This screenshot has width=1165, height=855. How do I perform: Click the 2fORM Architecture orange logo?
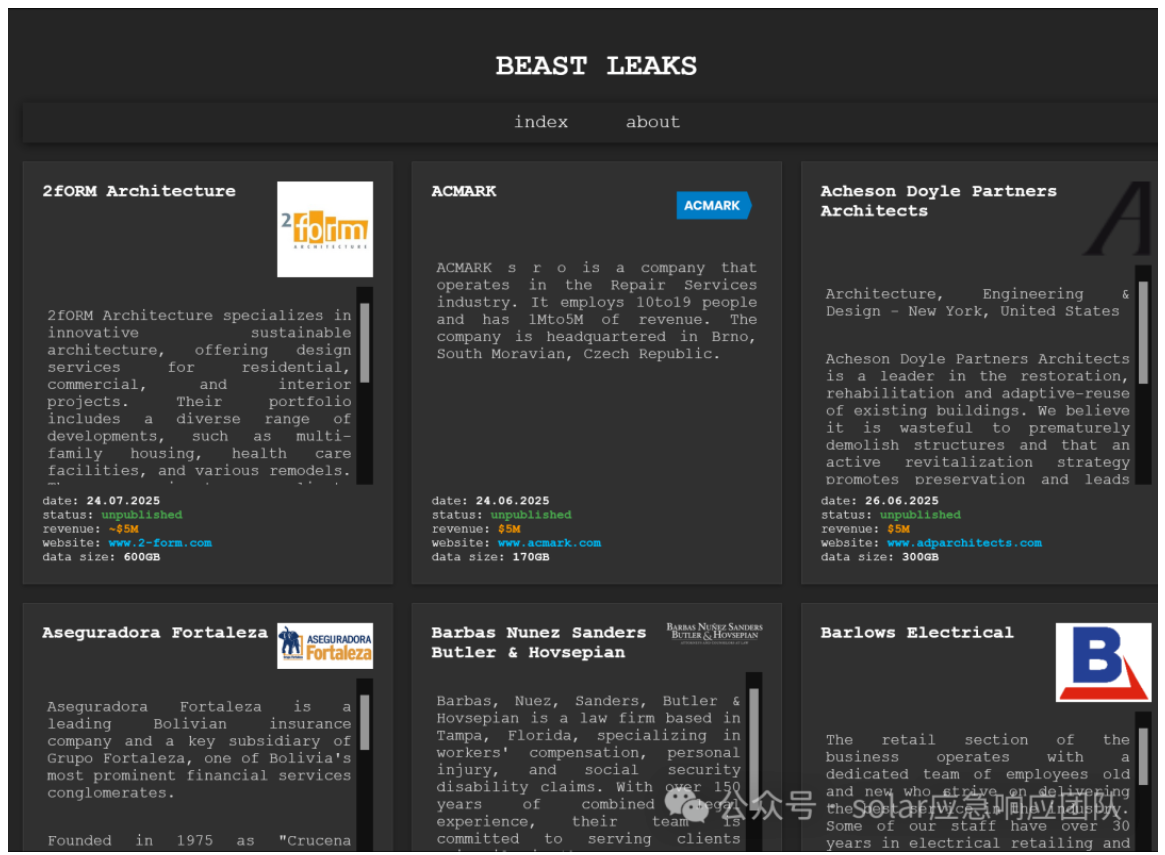tap(325, 229)
